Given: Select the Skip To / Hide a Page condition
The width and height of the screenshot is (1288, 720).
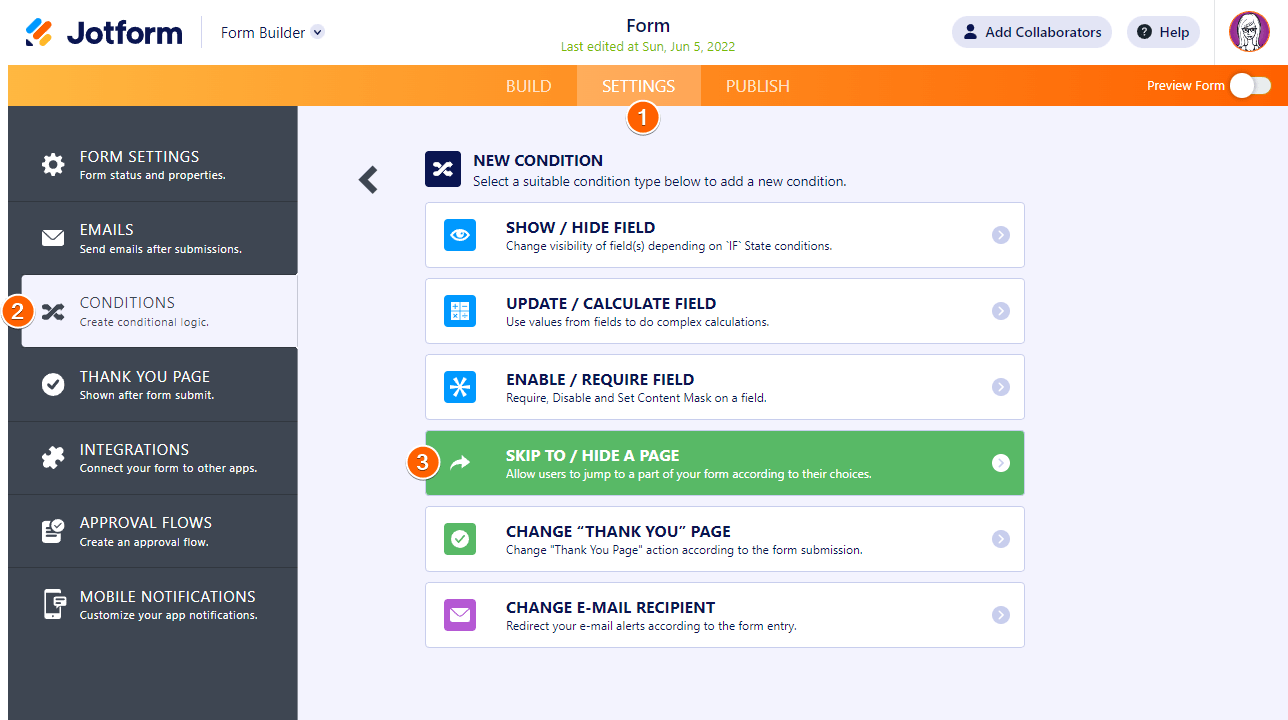Looking at the screenshot, I should [x=724, y=463].
